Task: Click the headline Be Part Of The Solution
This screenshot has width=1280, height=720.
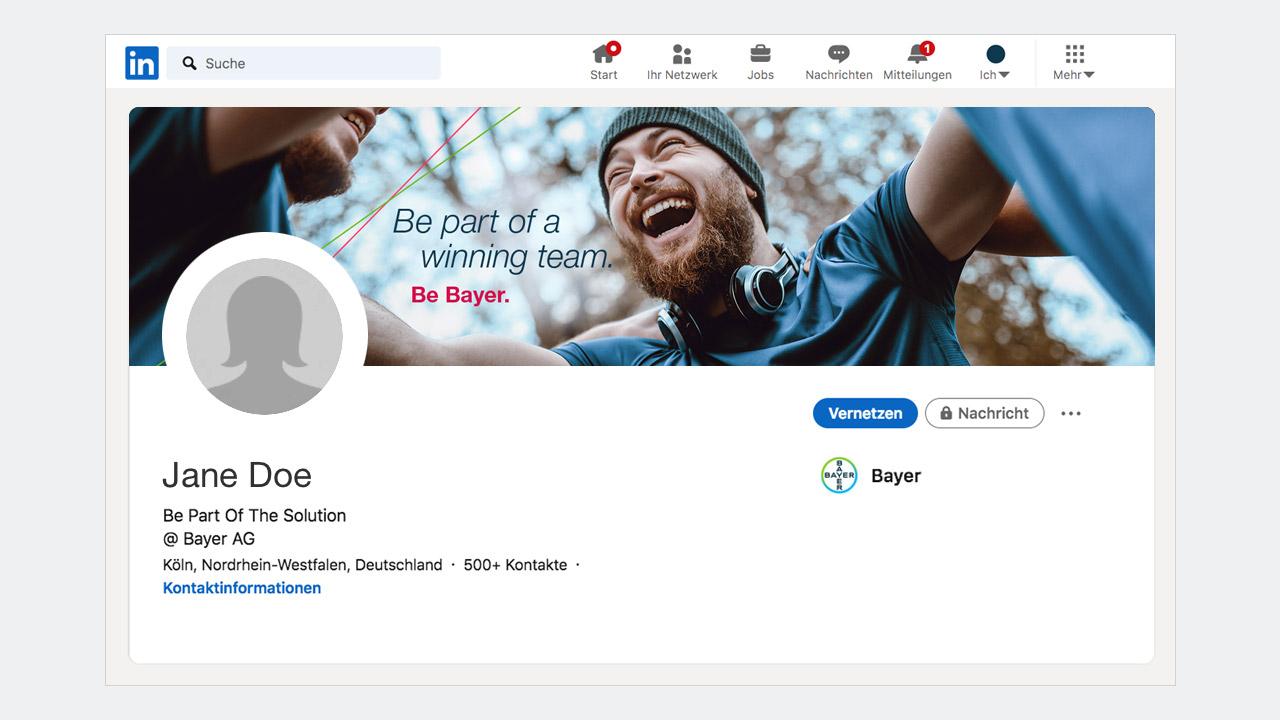Action: tap(254, 516)
